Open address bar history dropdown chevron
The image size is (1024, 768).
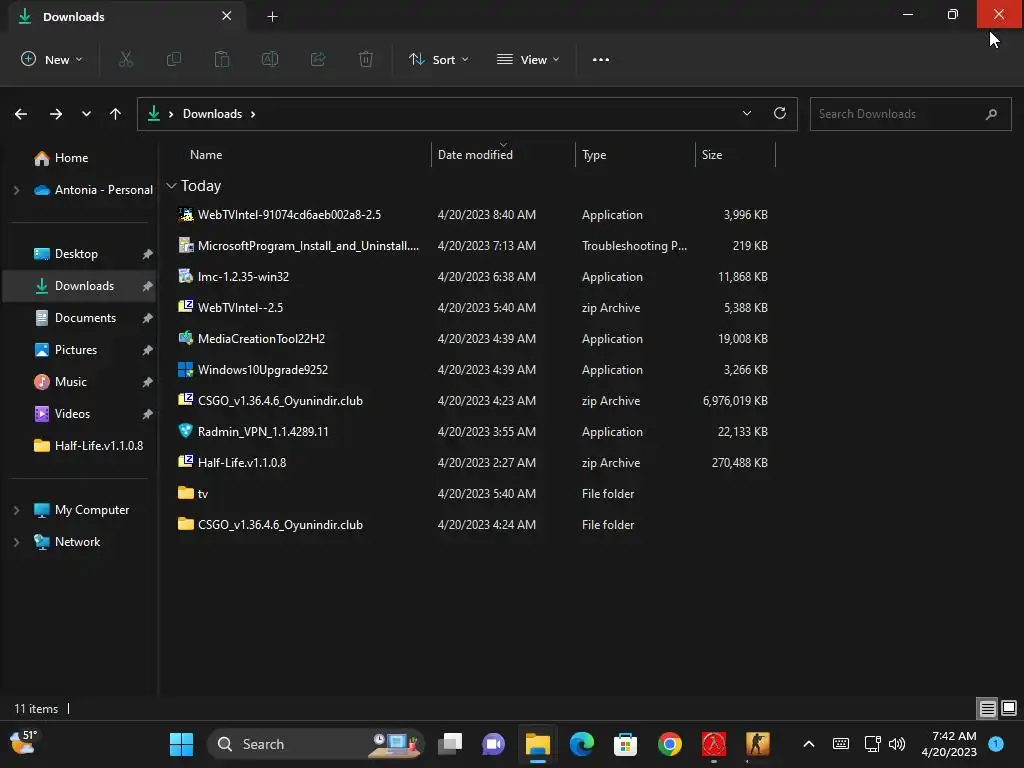click(x=746, y=114)
